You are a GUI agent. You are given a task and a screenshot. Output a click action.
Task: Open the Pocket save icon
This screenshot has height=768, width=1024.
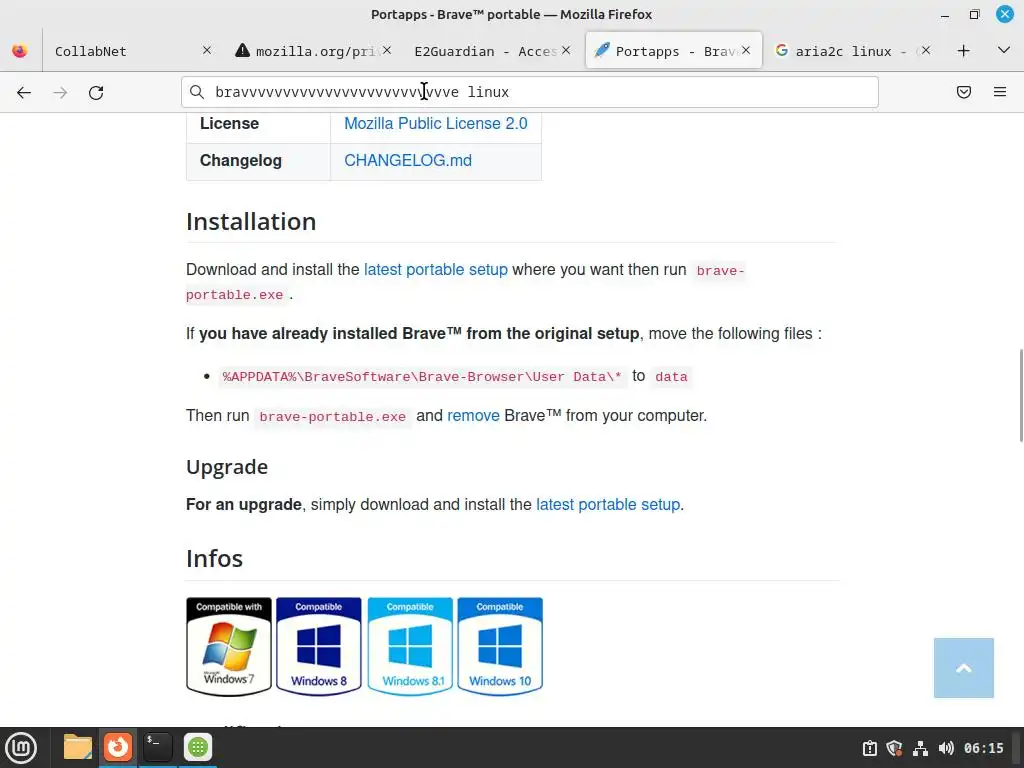pyautogui.click(x=963, y=92)
